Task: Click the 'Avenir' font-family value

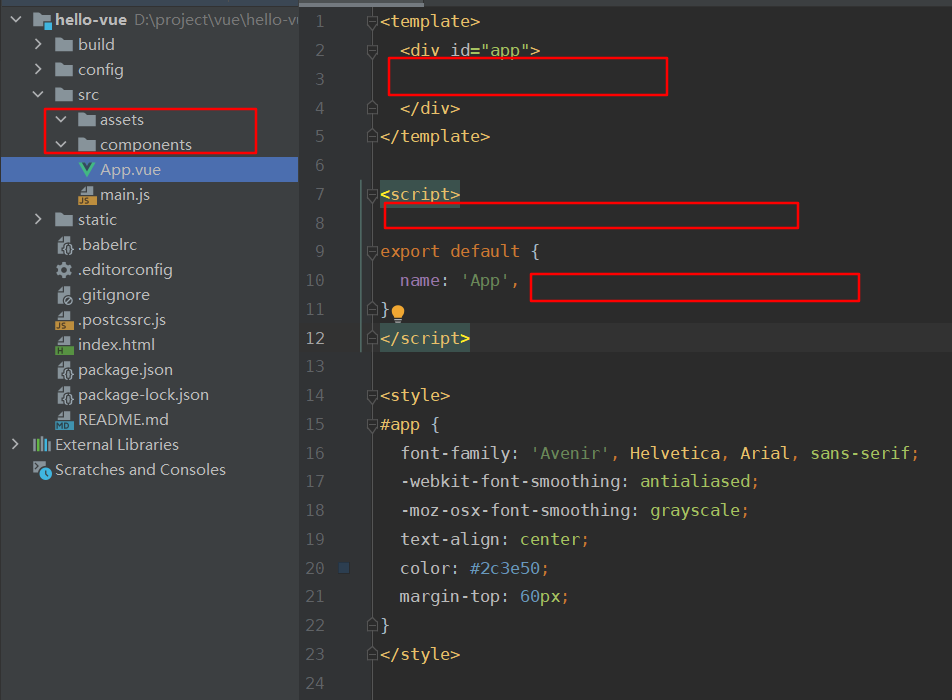Action: pyautogui.click(x=570, y=453)
